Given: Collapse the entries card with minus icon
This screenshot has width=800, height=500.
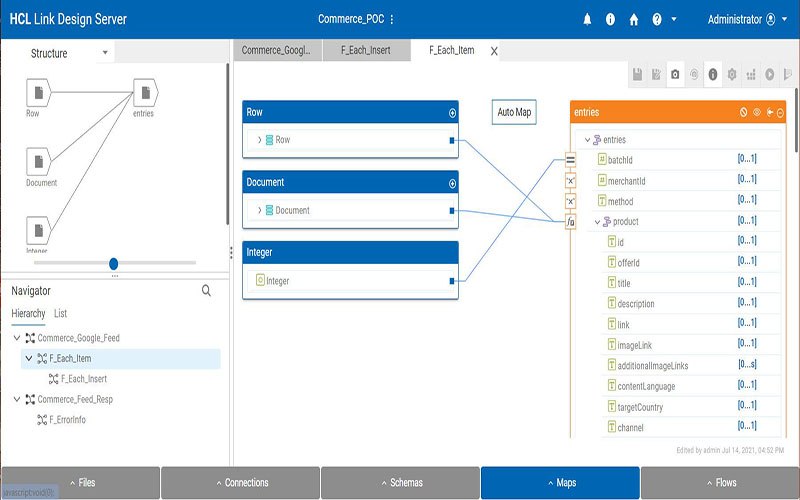Looking at the screenshot, I should pos(780,113).
